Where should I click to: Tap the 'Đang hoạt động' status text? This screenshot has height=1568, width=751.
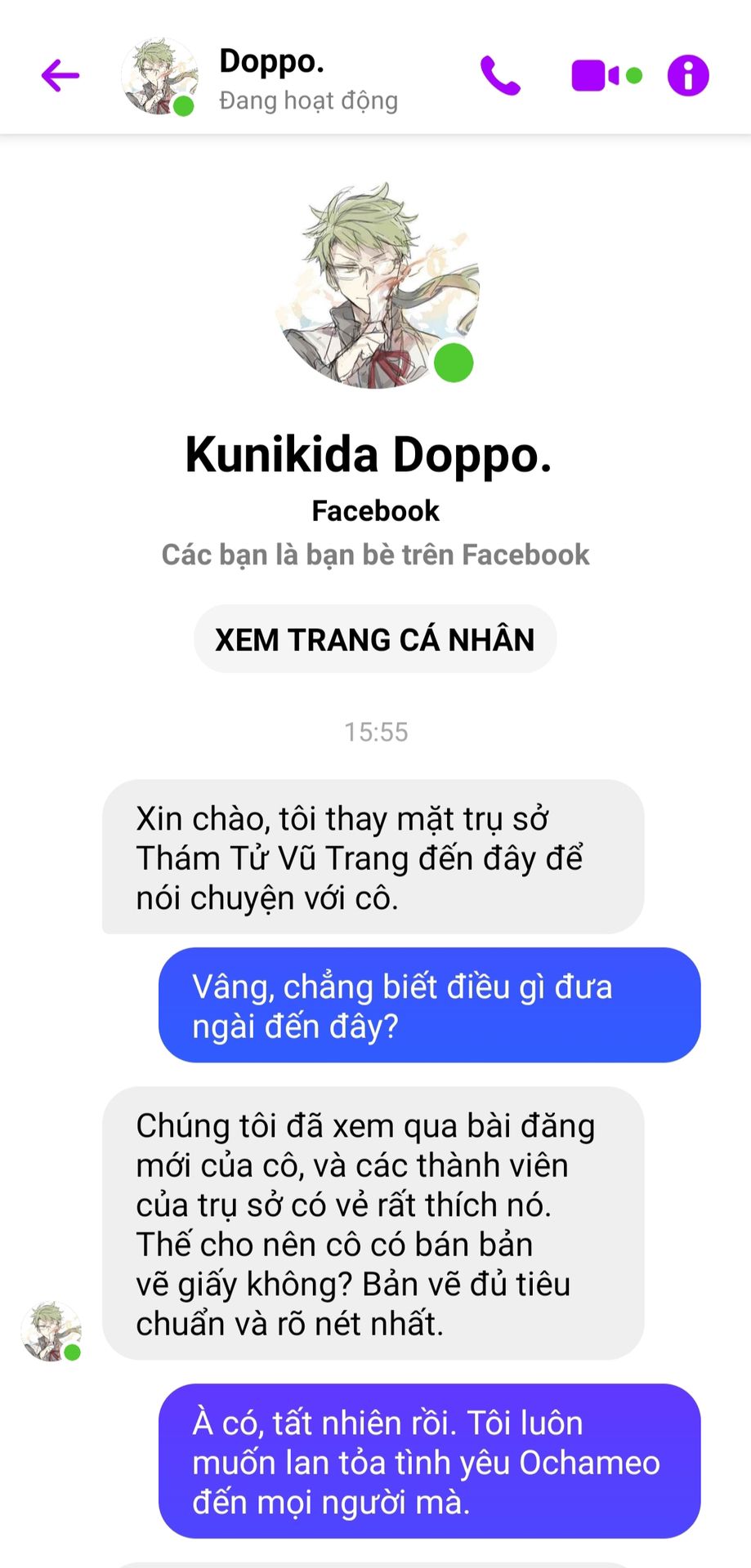coord(309,100)
